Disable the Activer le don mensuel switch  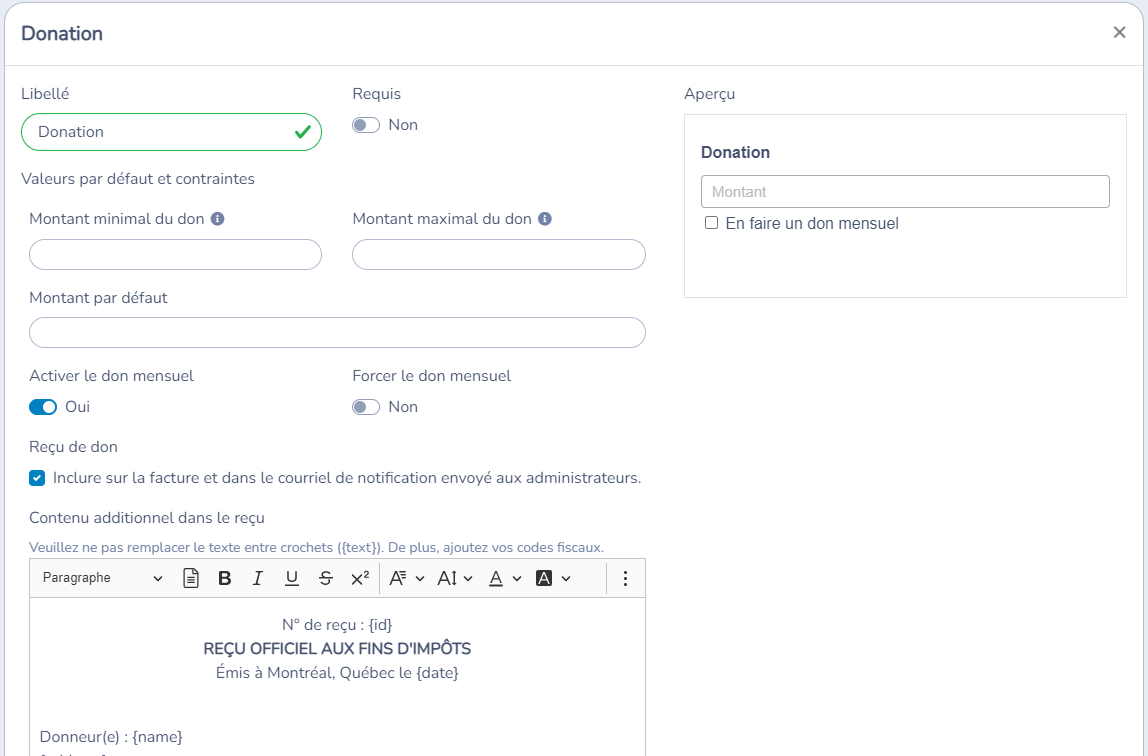(42, 407)
